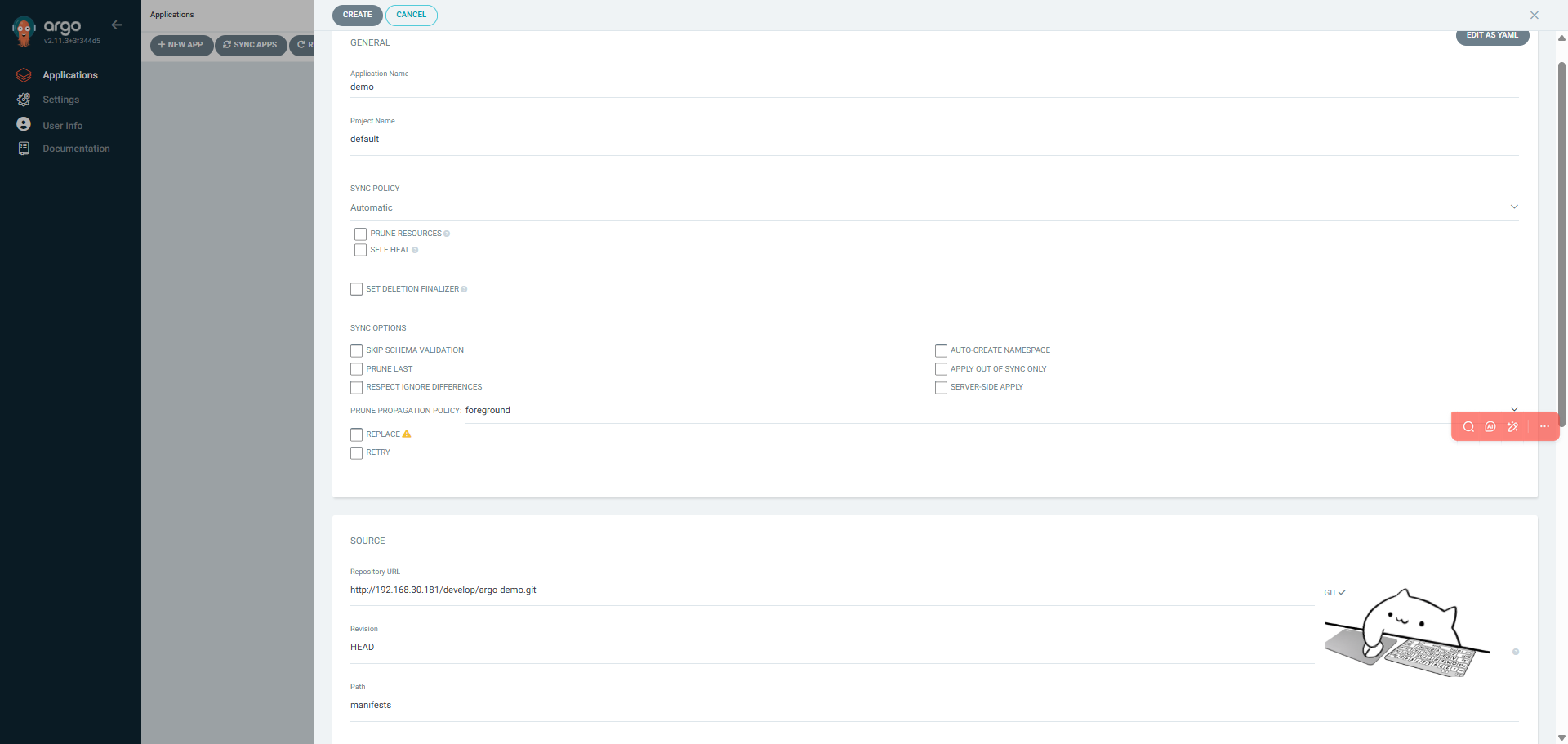
Task: Click the vertical scrollbar thumb of the panel
Action: coord(1561,243)
